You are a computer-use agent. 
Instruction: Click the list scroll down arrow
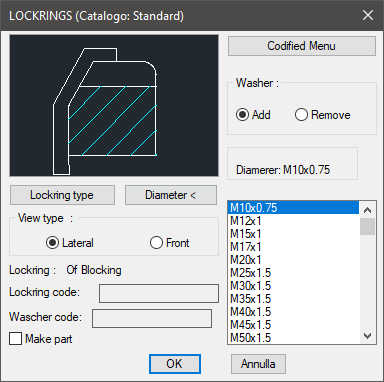pos(368,336)
